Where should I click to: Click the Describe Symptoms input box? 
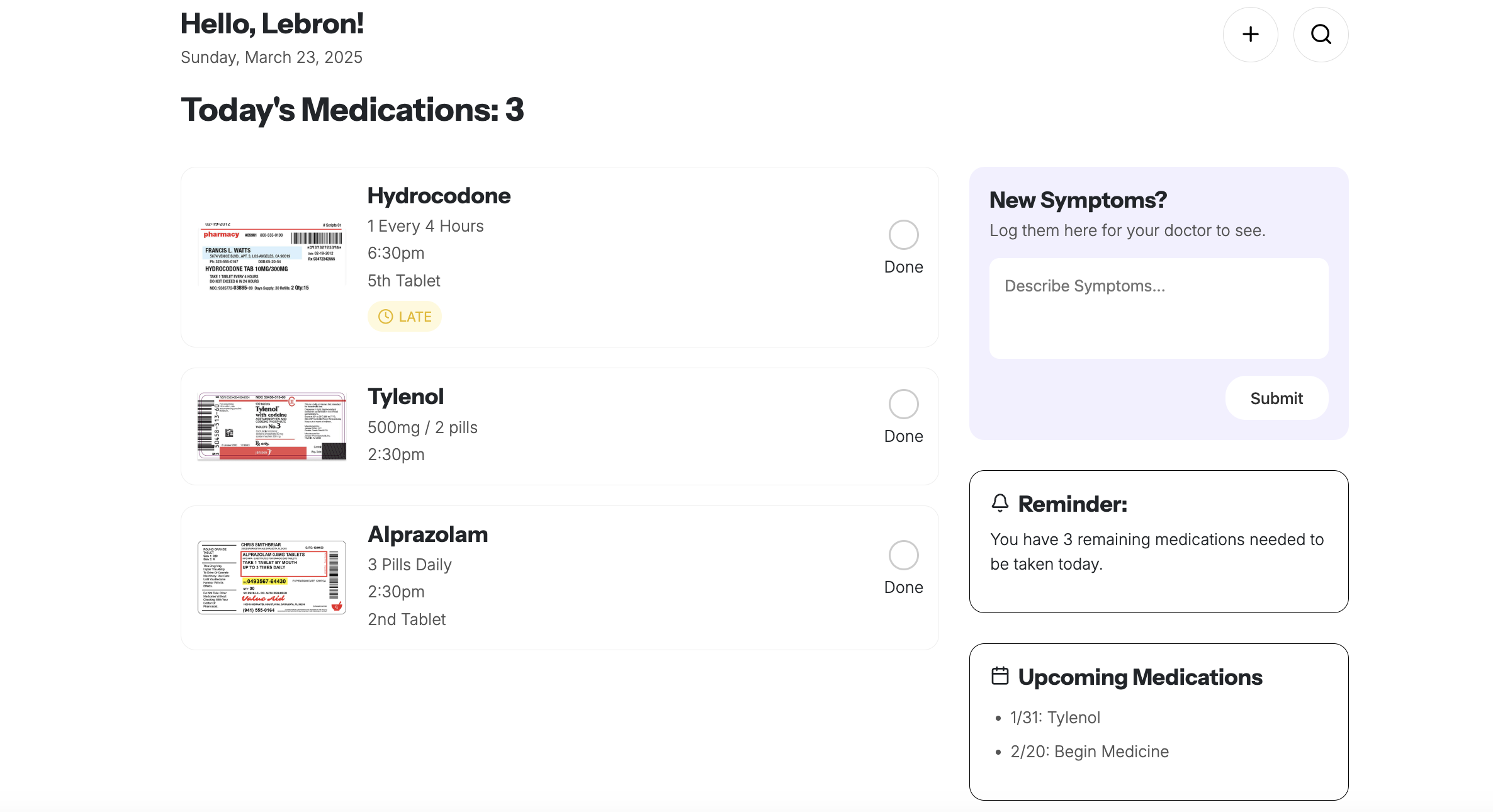tap(1158, 308)
